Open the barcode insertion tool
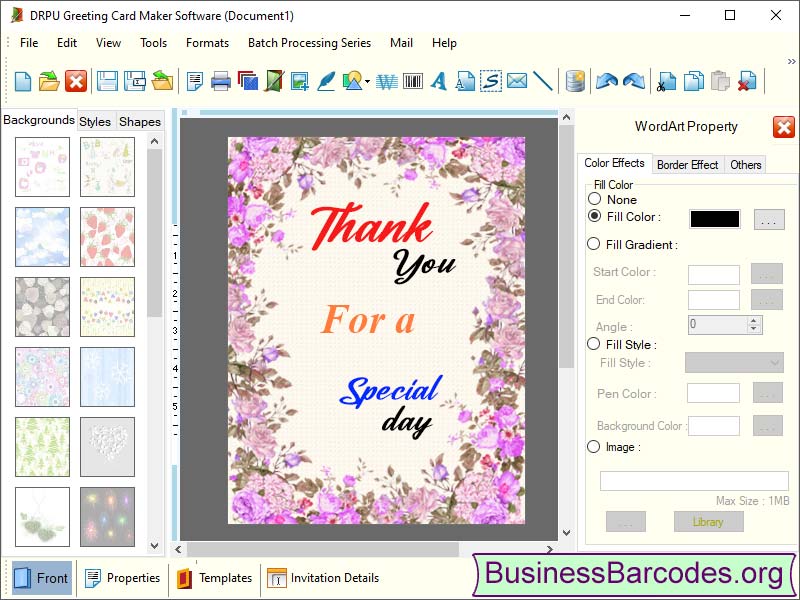Viewport: 800px width, 600px height. tap(413, 82)
